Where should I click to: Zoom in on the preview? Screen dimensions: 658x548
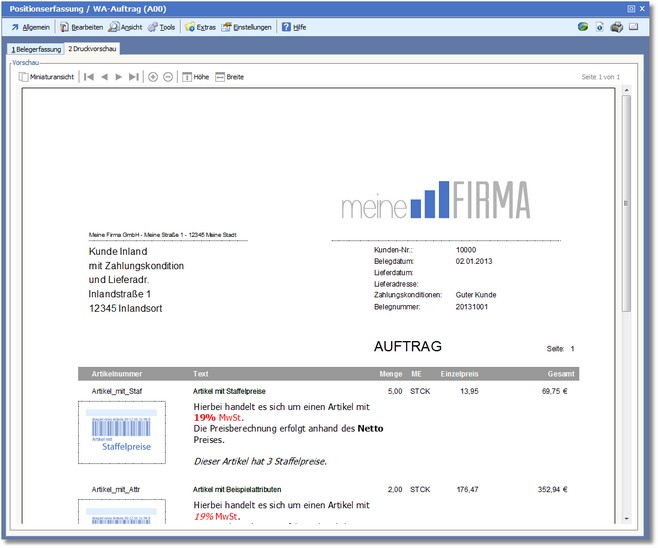(153, 77)
